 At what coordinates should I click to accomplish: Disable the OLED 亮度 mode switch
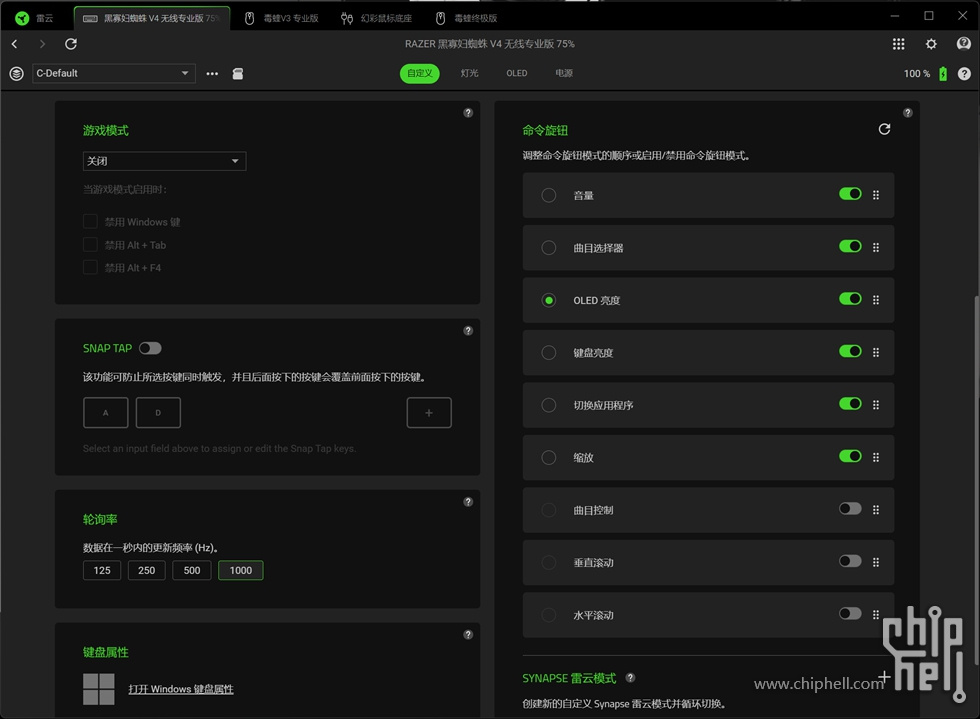(850, 299)
